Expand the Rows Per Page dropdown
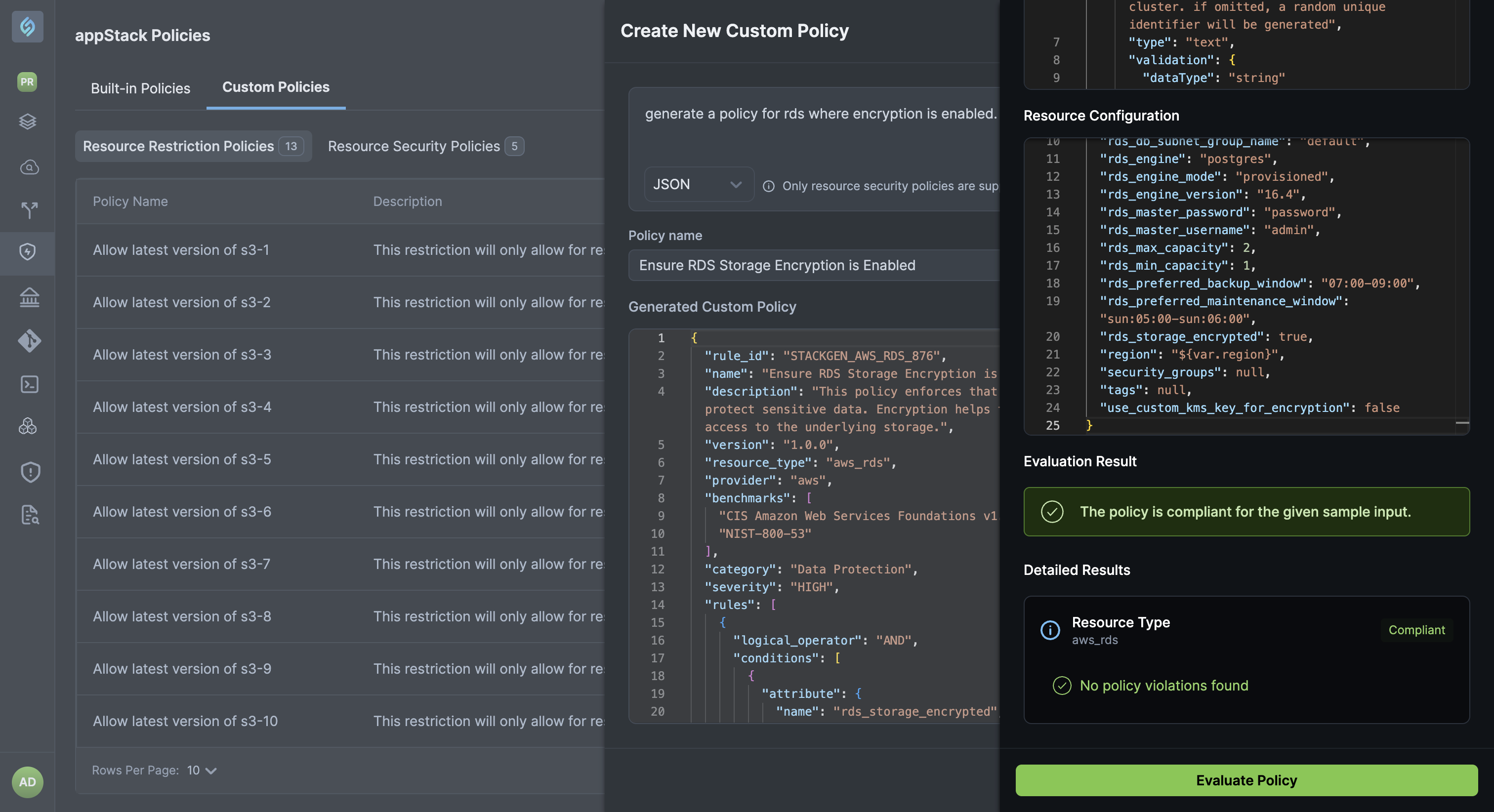Image resolution: width=1494 pixels, height=812 pixels. [202, 770]
